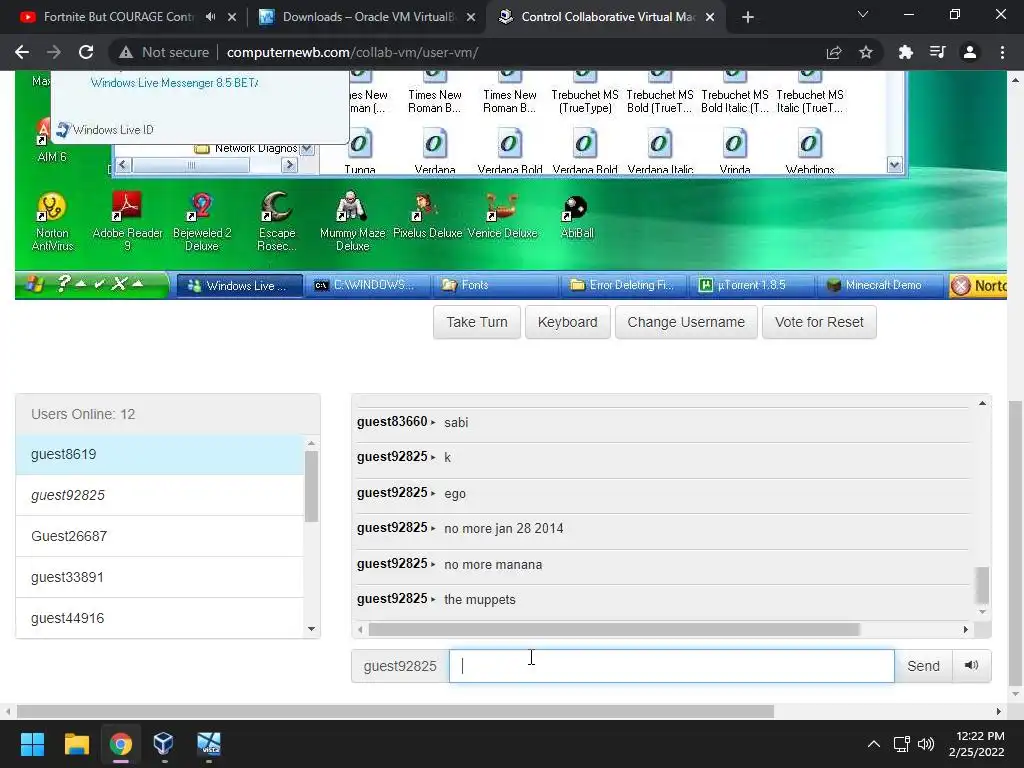Open tab search dropdown arrow
Viewport: 1024px width, 768px height.
pyautogui.click(x=863, y=14)
